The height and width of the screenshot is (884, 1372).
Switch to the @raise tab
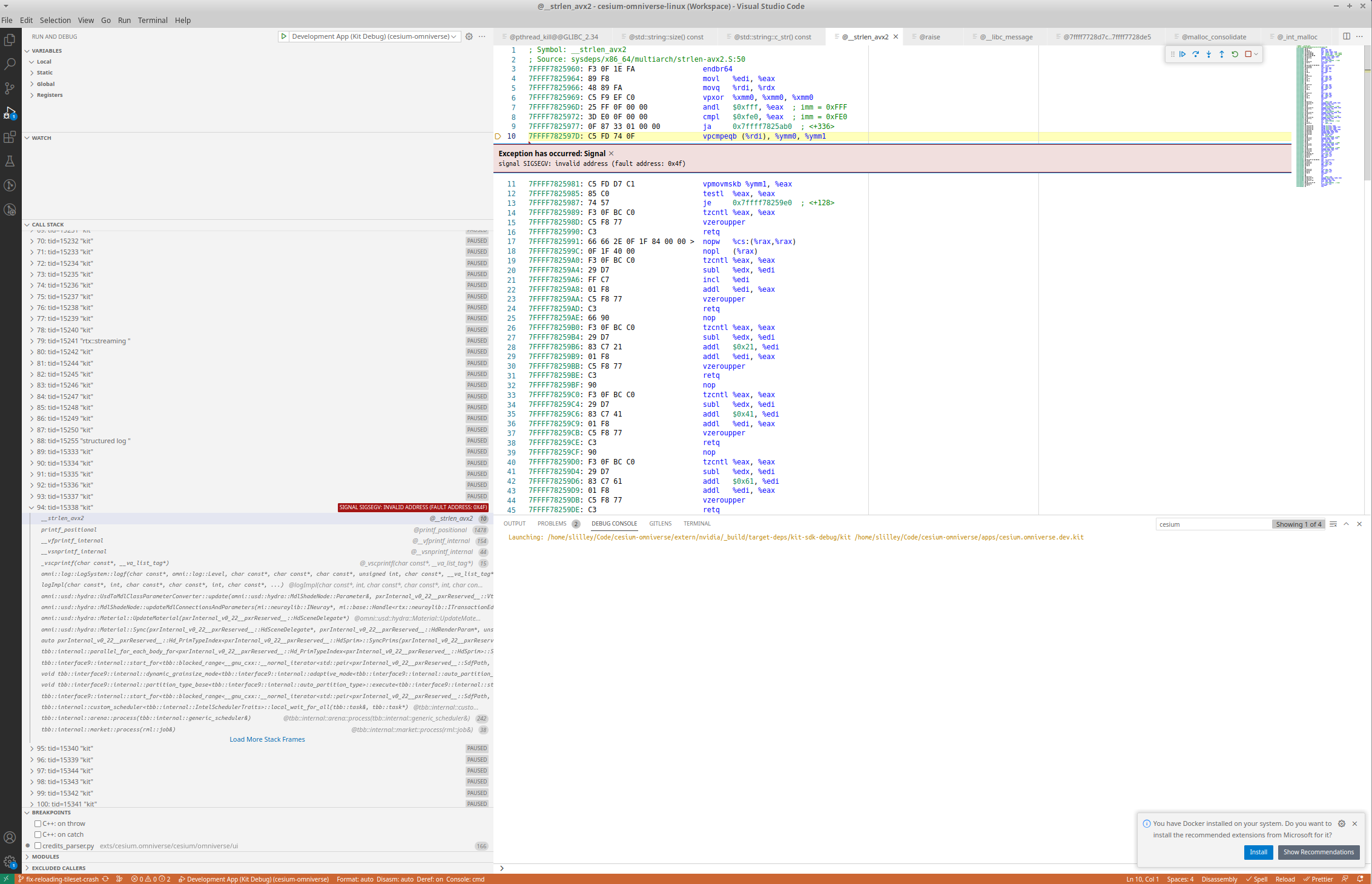931,36
